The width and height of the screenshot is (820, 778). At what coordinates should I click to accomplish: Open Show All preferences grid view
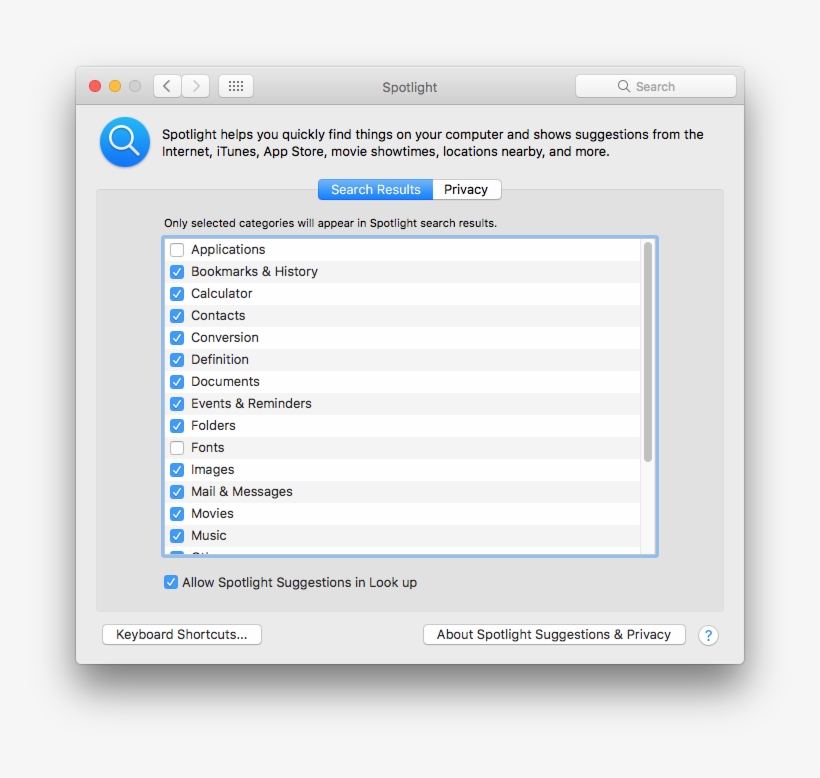pyautogui.click(x=235, y=85)
